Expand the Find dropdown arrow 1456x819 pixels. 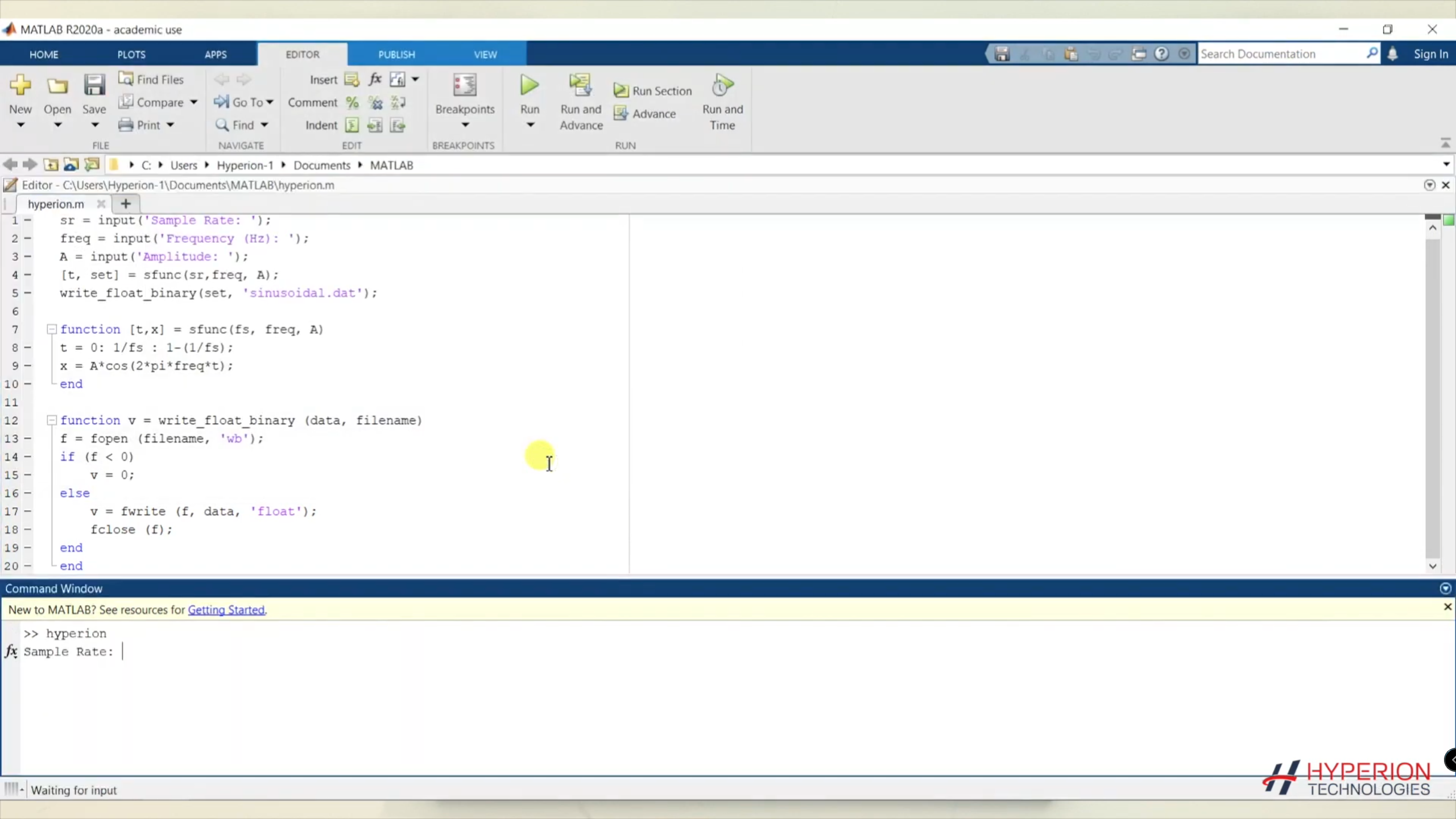coord(264,125)
